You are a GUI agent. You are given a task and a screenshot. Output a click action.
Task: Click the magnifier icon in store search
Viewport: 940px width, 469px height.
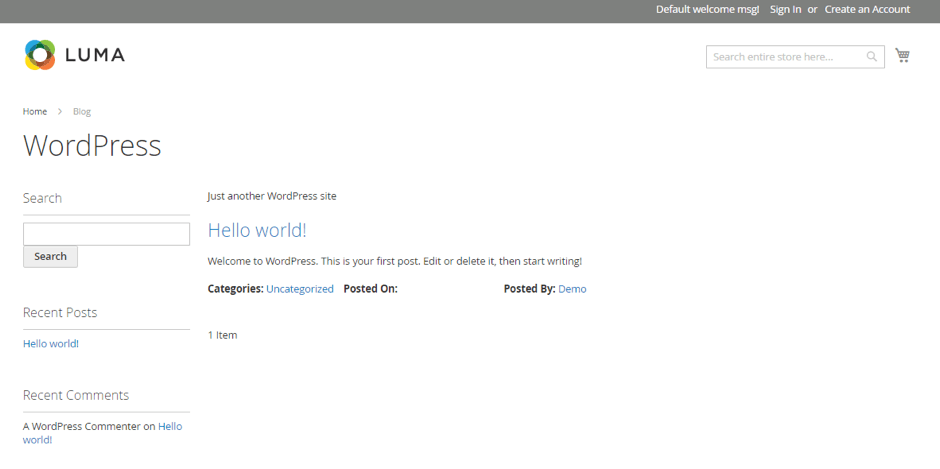[x=872, y=56]
